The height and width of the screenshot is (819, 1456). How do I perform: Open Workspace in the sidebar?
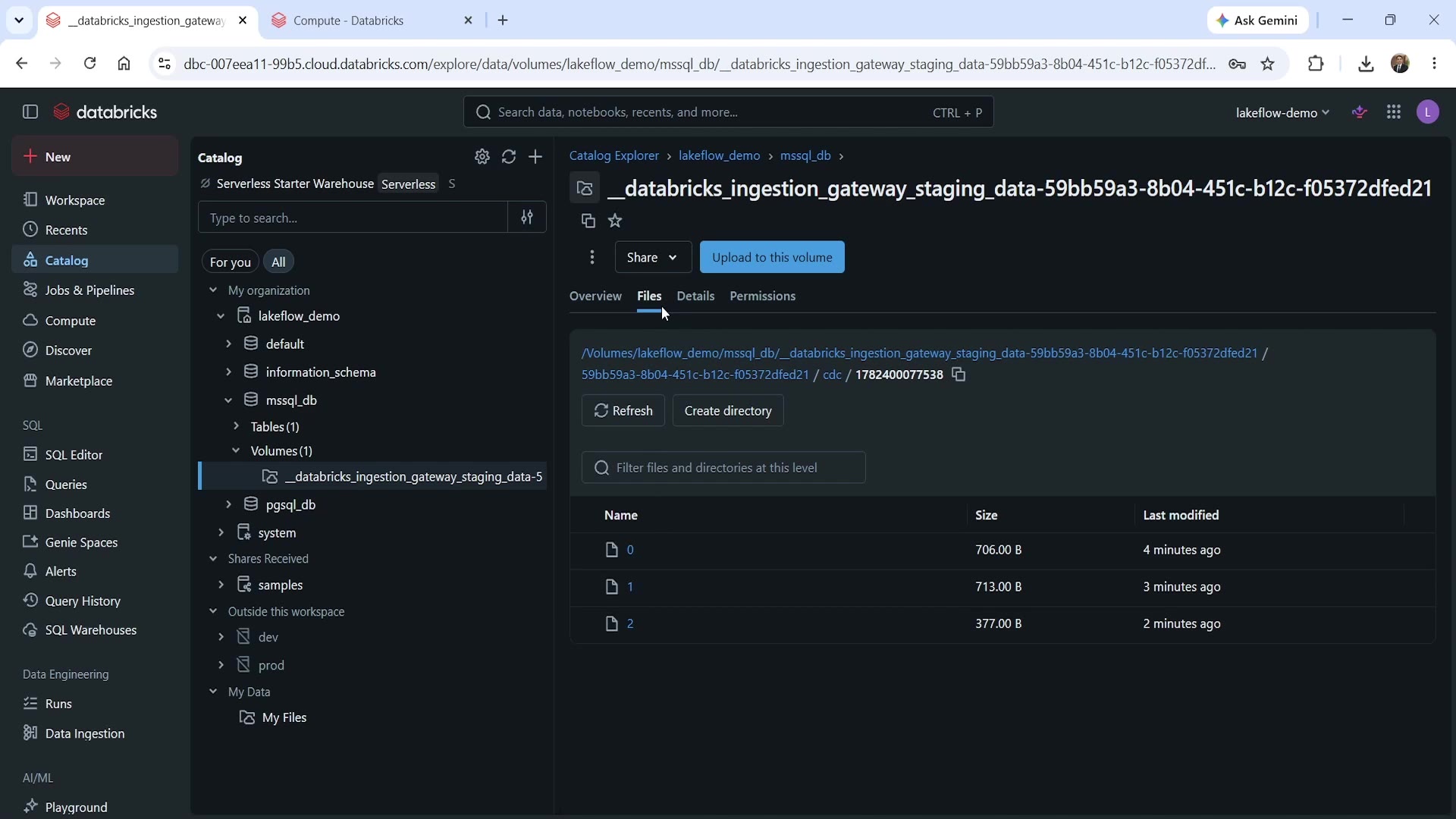[95, 200]
